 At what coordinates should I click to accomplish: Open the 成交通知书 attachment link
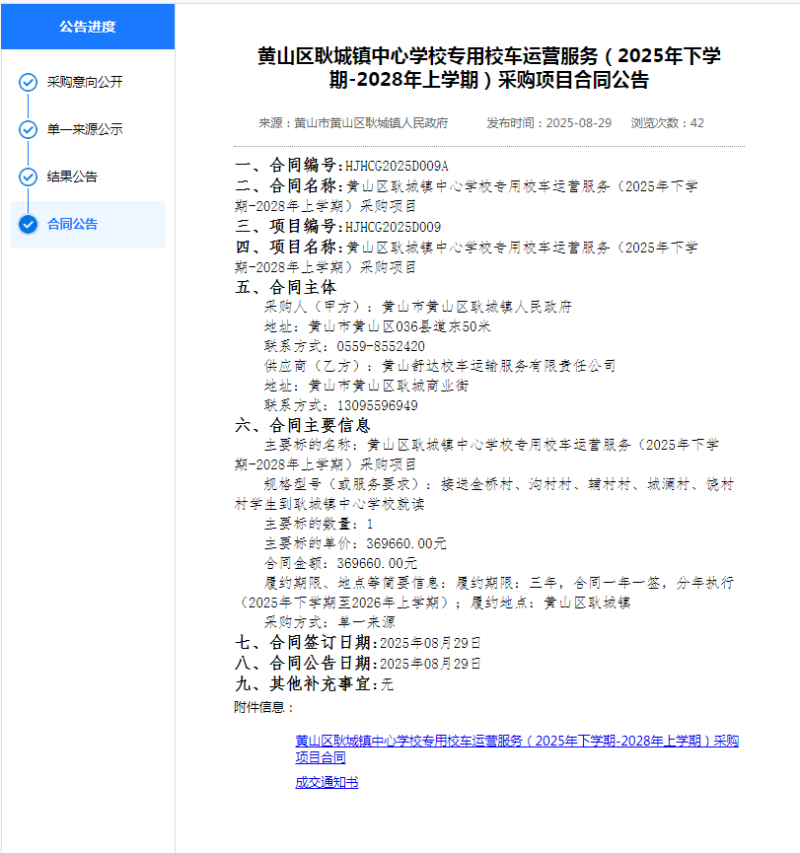tap(326, 782)
